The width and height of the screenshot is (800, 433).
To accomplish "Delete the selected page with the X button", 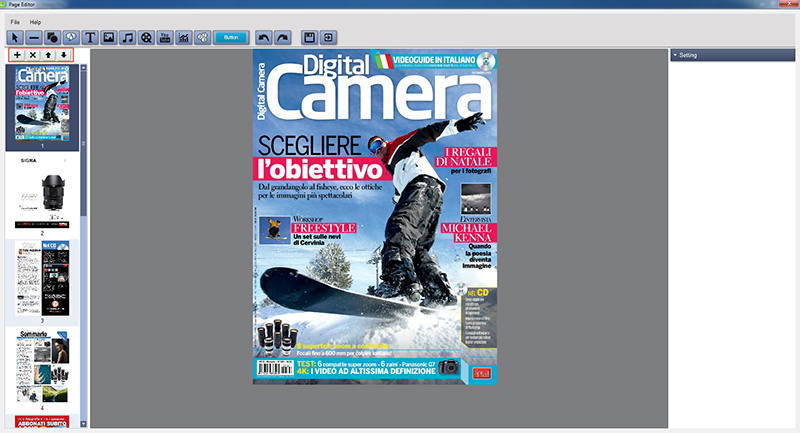I will pos(33,55).
